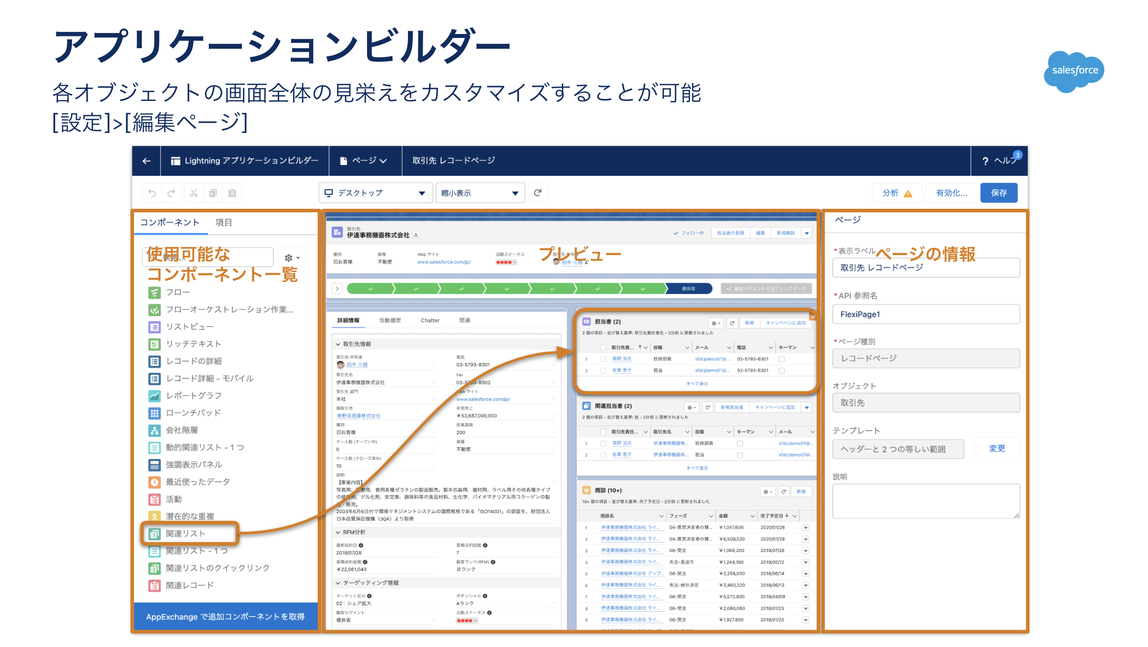Open the 関連 tab in preview
The height and width of the screenshot is (647, 1148).
[x=464, y=321]
